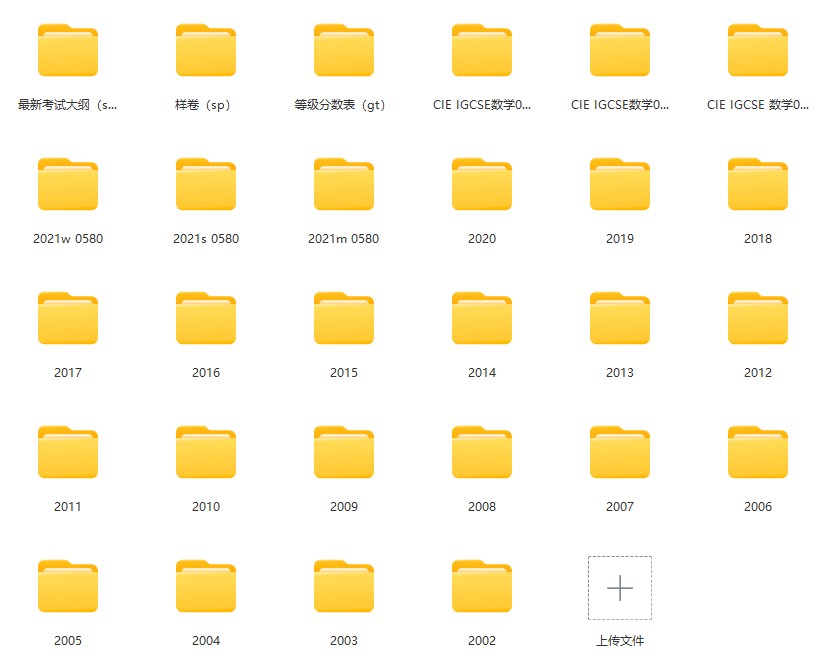Click the 2002 folder icon
Screen dimensions: 832x670
482,586
